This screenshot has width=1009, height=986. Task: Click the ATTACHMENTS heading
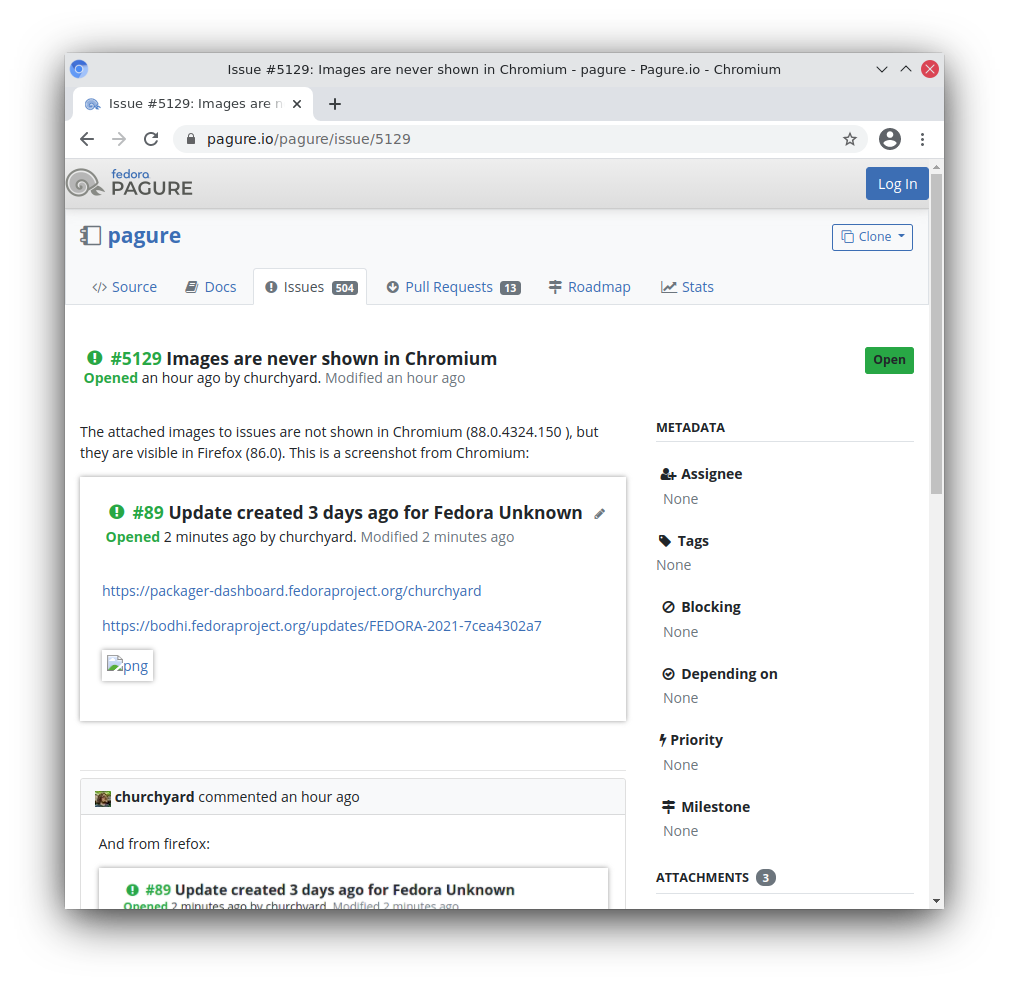(702, 878)
